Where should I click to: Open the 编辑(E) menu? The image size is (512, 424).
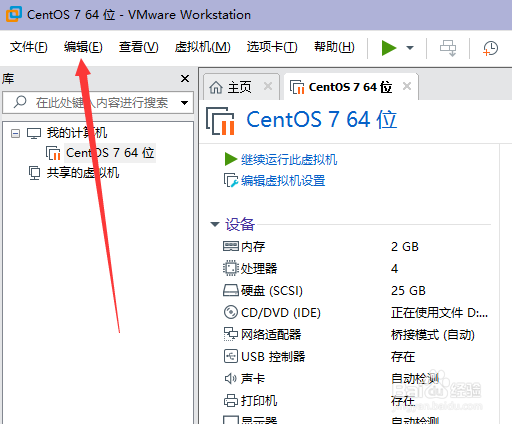click(83, 47)
